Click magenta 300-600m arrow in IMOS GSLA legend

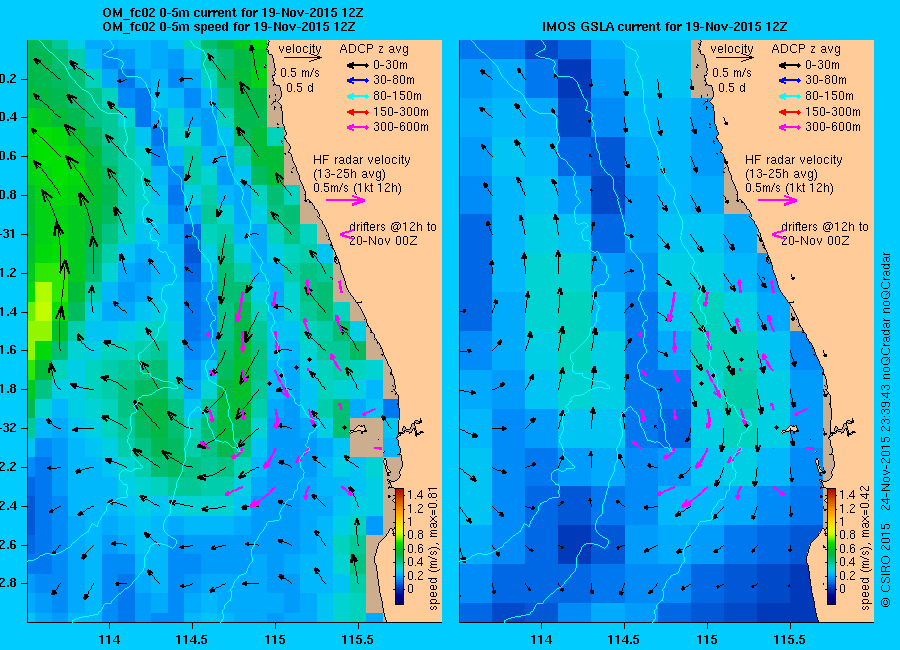coord(790,127)
